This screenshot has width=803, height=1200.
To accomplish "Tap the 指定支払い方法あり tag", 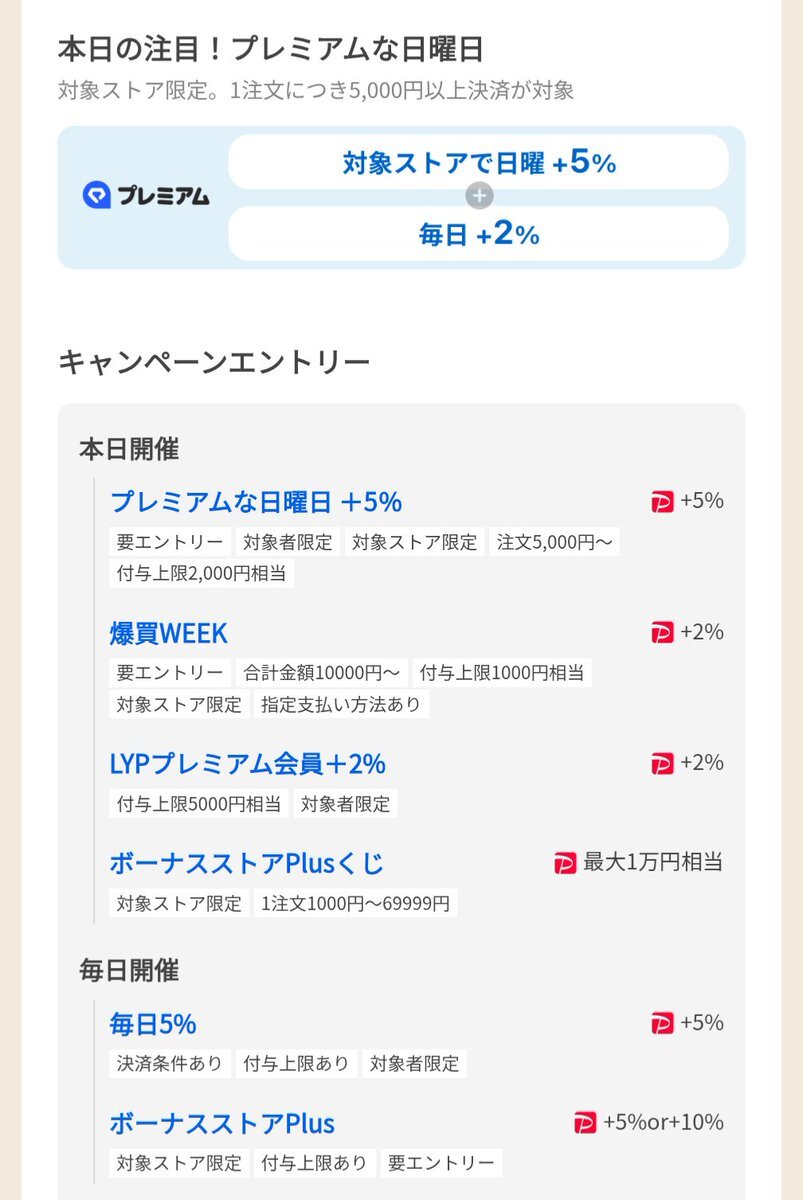I will 341,704.
